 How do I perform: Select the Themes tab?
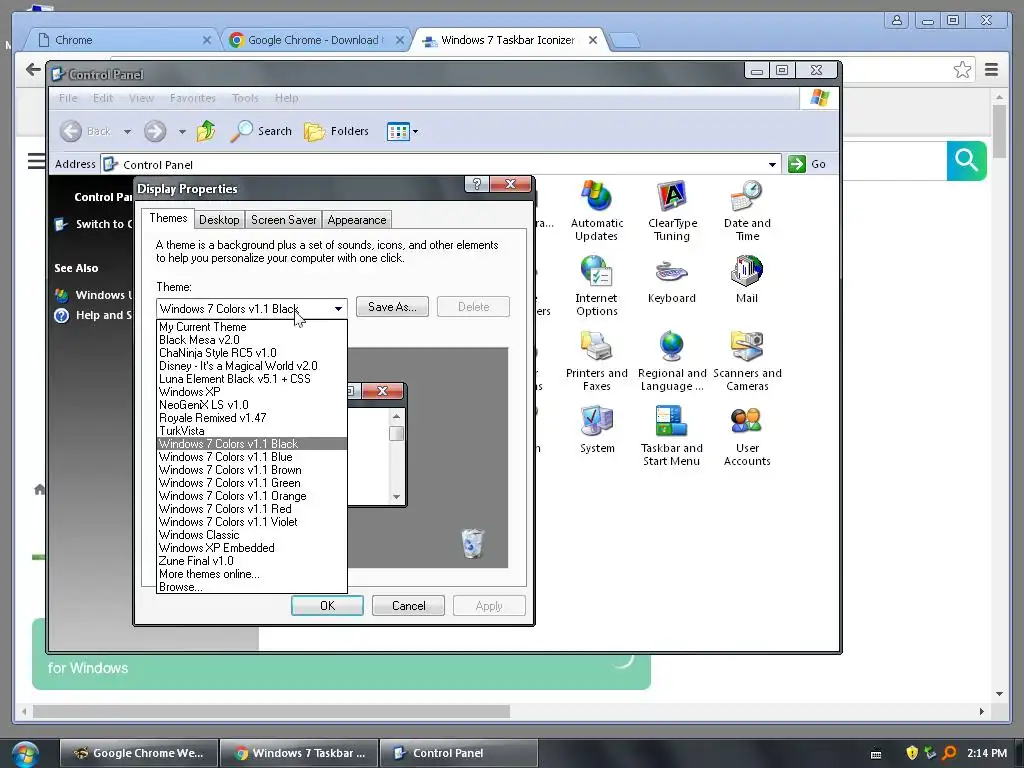tap(168, 218)
